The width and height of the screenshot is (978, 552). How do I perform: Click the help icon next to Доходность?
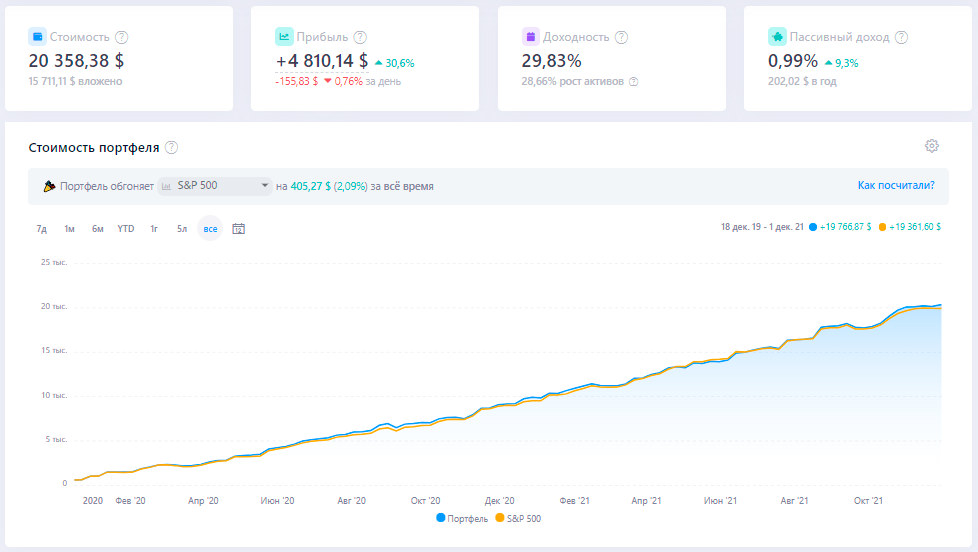[621, 37]
